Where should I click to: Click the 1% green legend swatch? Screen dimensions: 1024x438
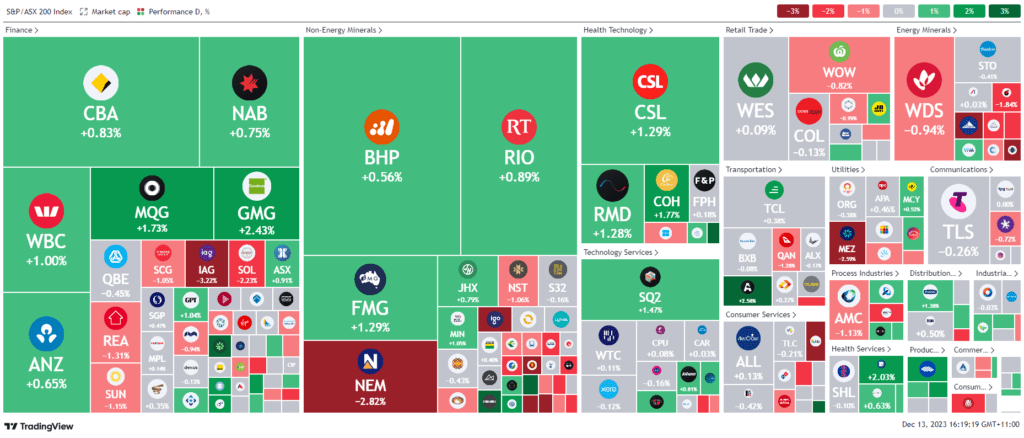click(x=932, y=11)
